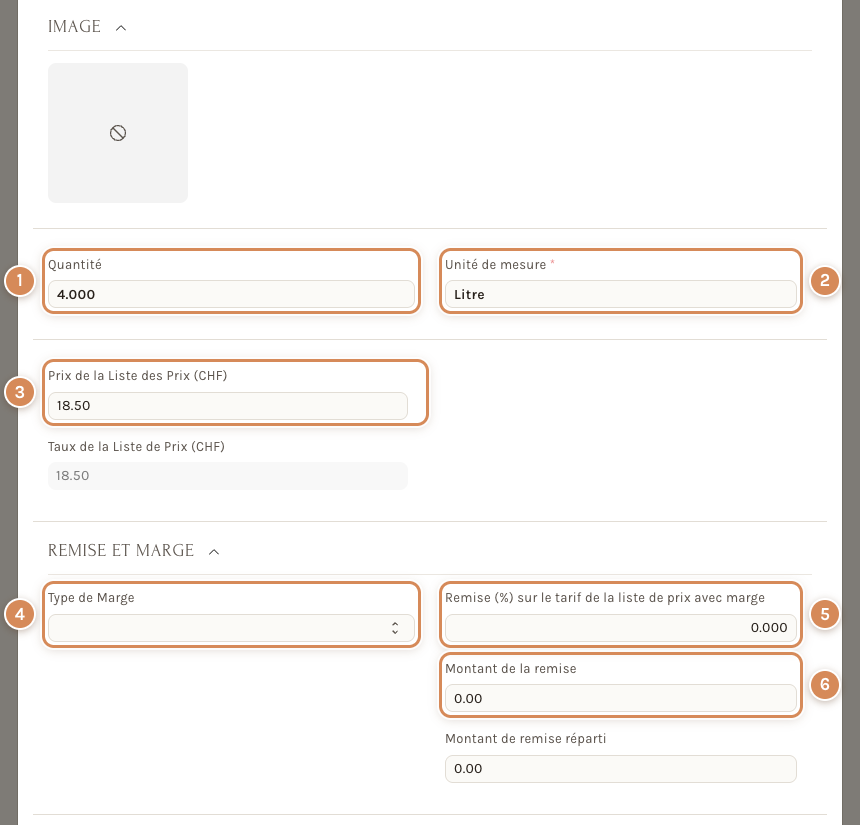
Task: Click the IMAGE section heading
Action: click(x=74, y=26)
